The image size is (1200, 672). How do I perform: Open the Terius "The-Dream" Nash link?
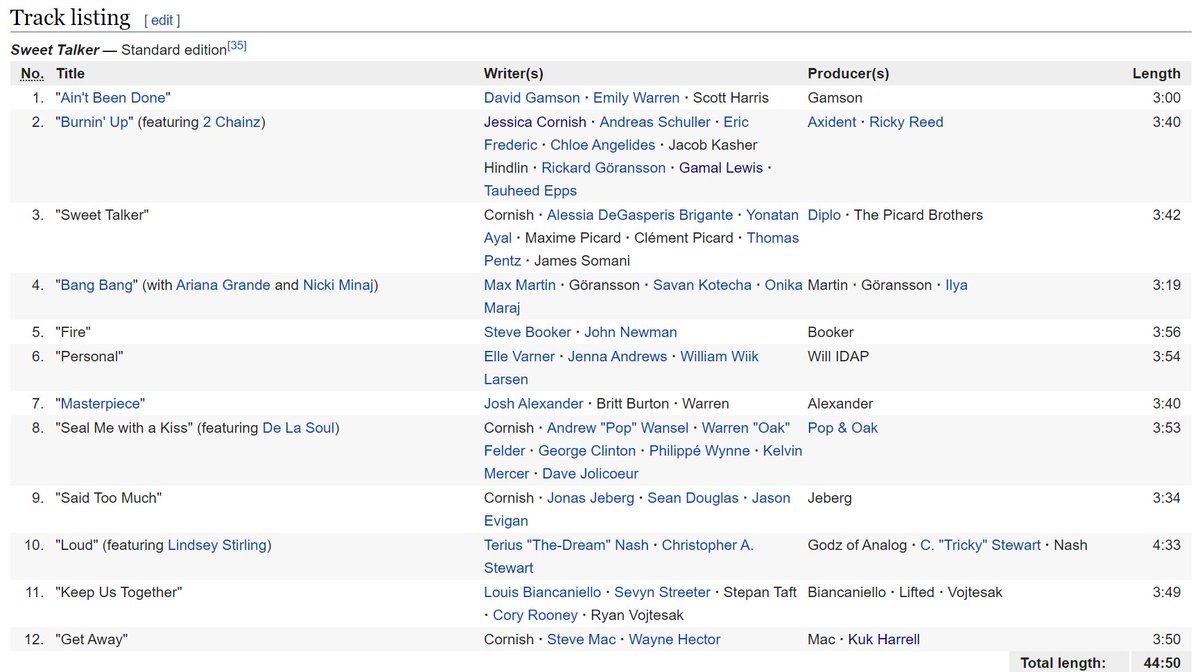pyautogui.click(x=566, y=545)
